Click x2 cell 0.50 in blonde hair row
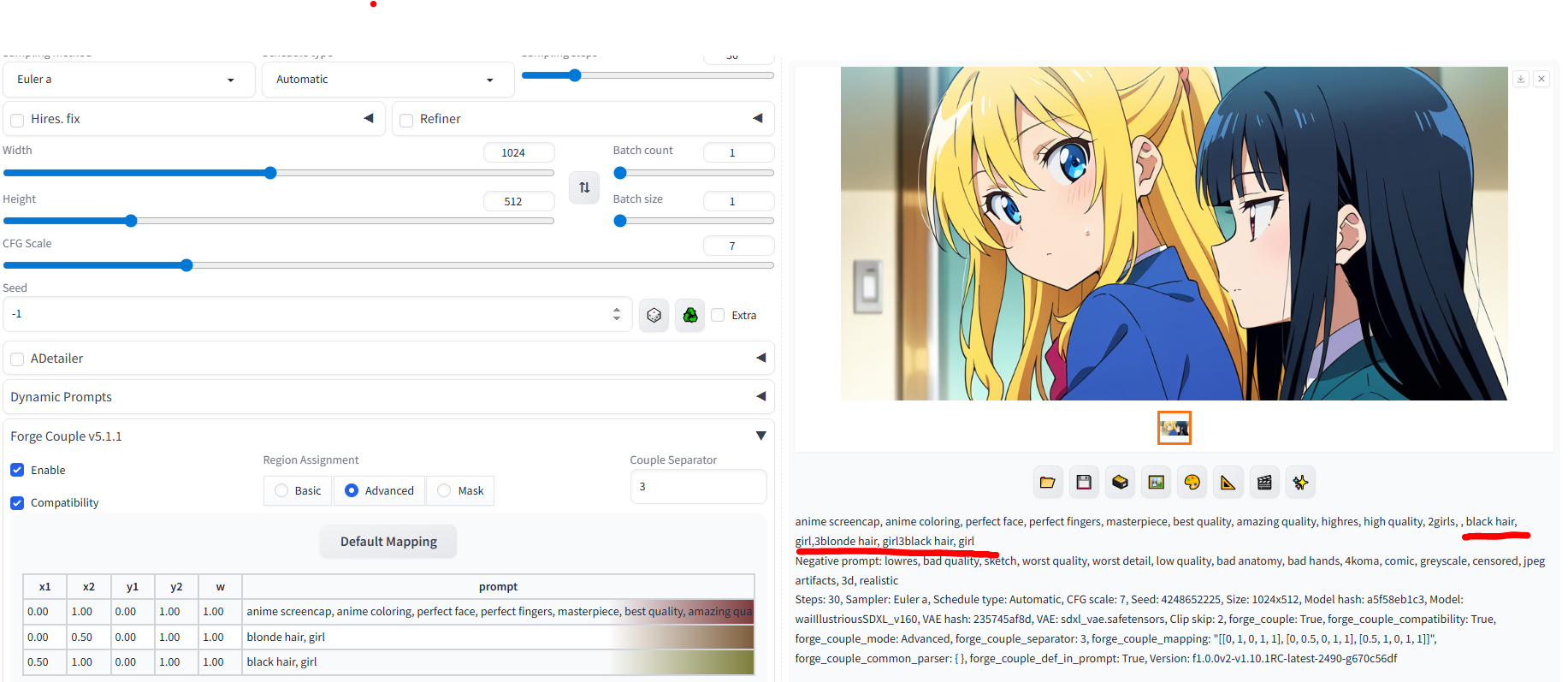The width and height of the screenshot is (1568, 682). (x=89, y=637)
